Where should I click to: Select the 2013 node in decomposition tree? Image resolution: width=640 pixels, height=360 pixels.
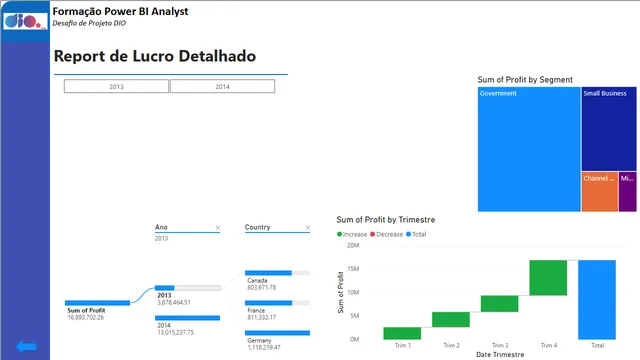click(x=187, y=288)
